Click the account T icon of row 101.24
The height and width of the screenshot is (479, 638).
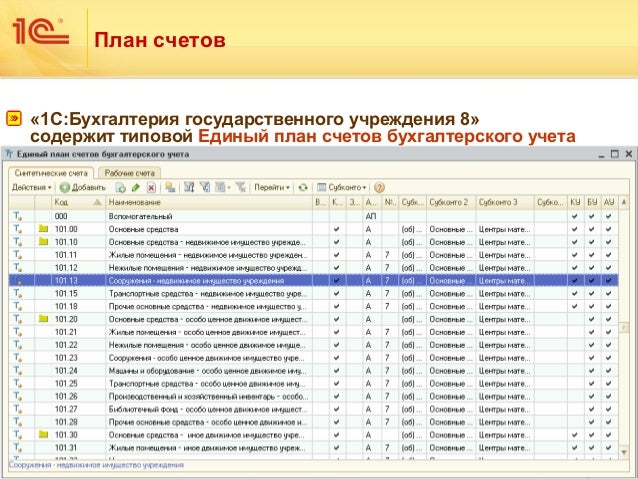point(17,370)
